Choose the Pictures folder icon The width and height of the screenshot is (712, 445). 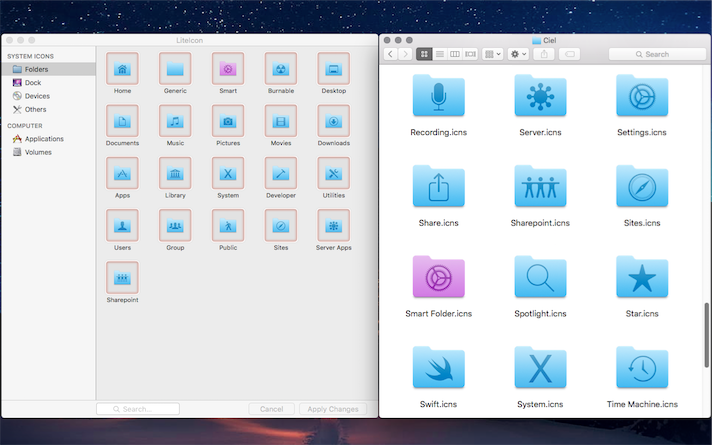click(x=228, y=121)
